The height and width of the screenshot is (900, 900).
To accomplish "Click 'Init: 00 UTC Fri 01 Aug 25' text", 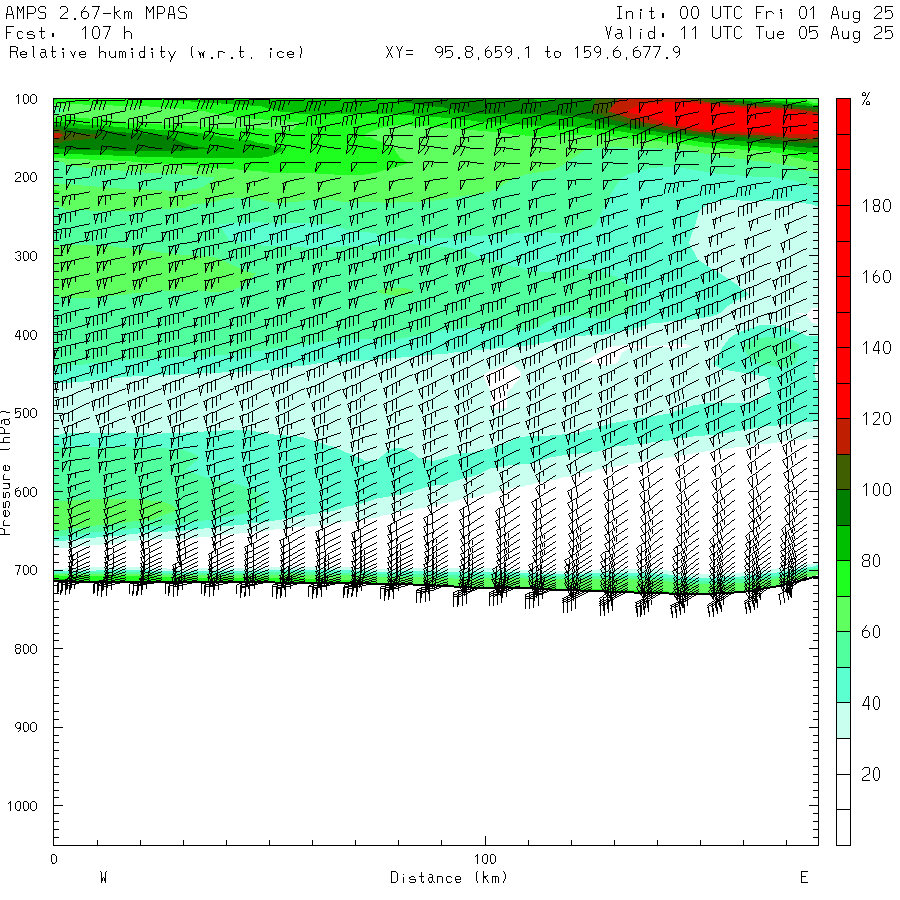I will 754,13.
